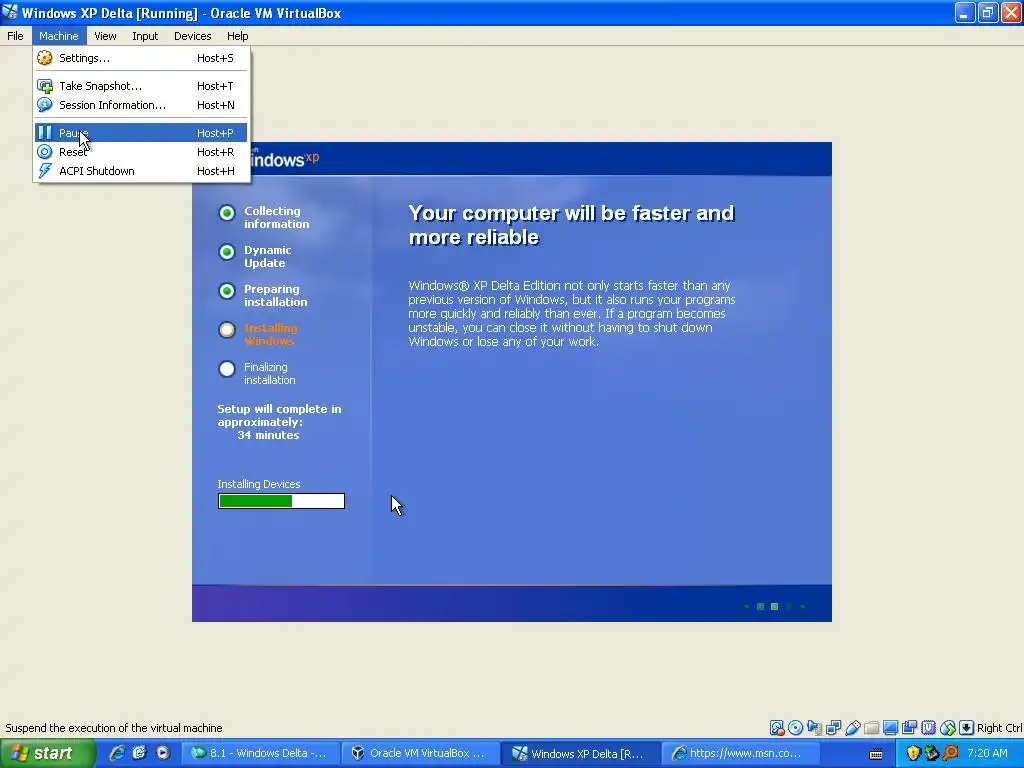Click the Host+P shortcut label
The image size is (1024, 768).
pos(215,133)
